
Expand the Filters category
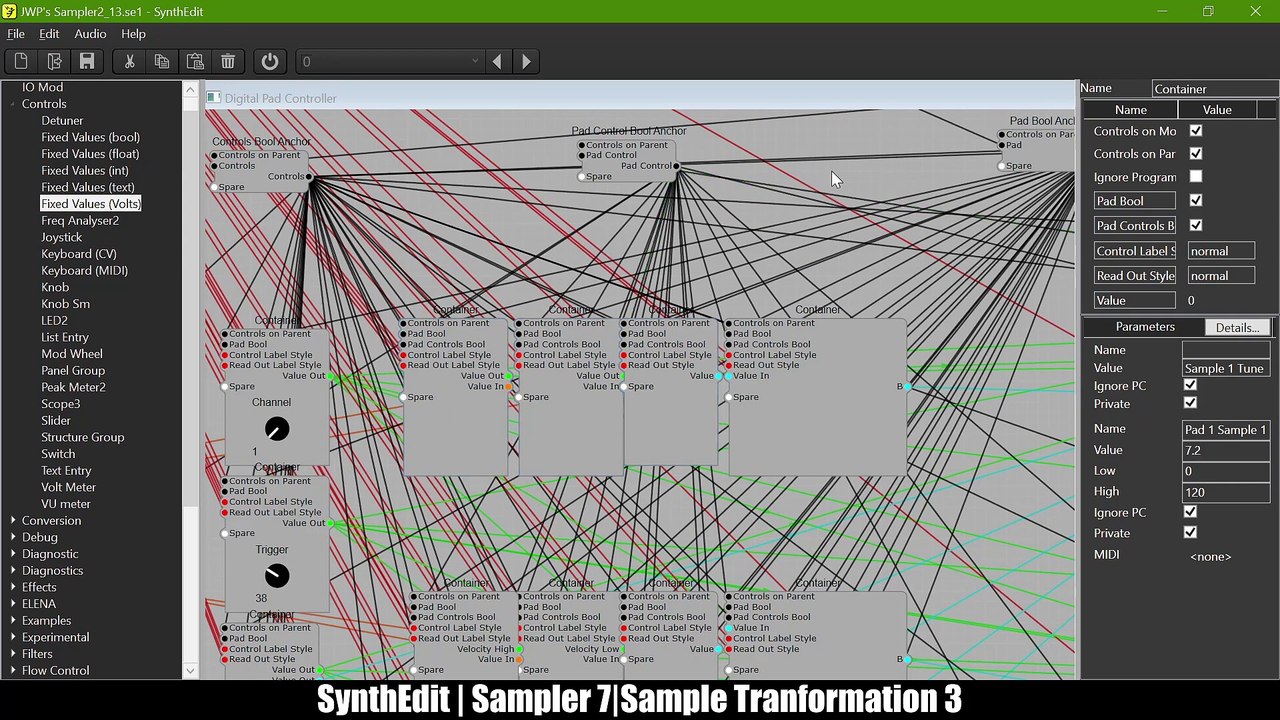(x=13, y=654)
